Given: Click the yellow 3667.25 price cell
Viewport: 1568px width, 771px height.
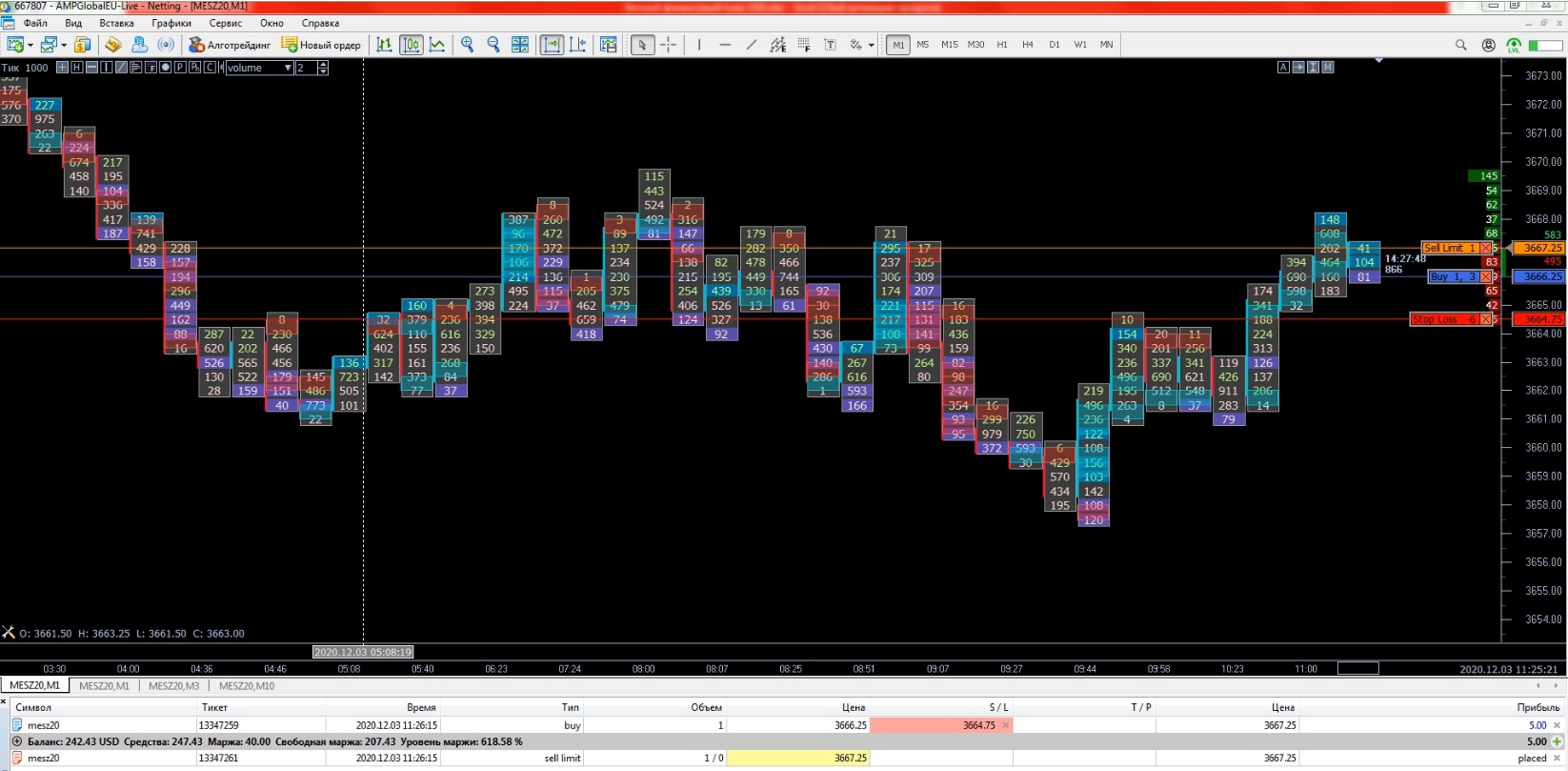Looking at the screenshot, I should [x=798, y=759].
